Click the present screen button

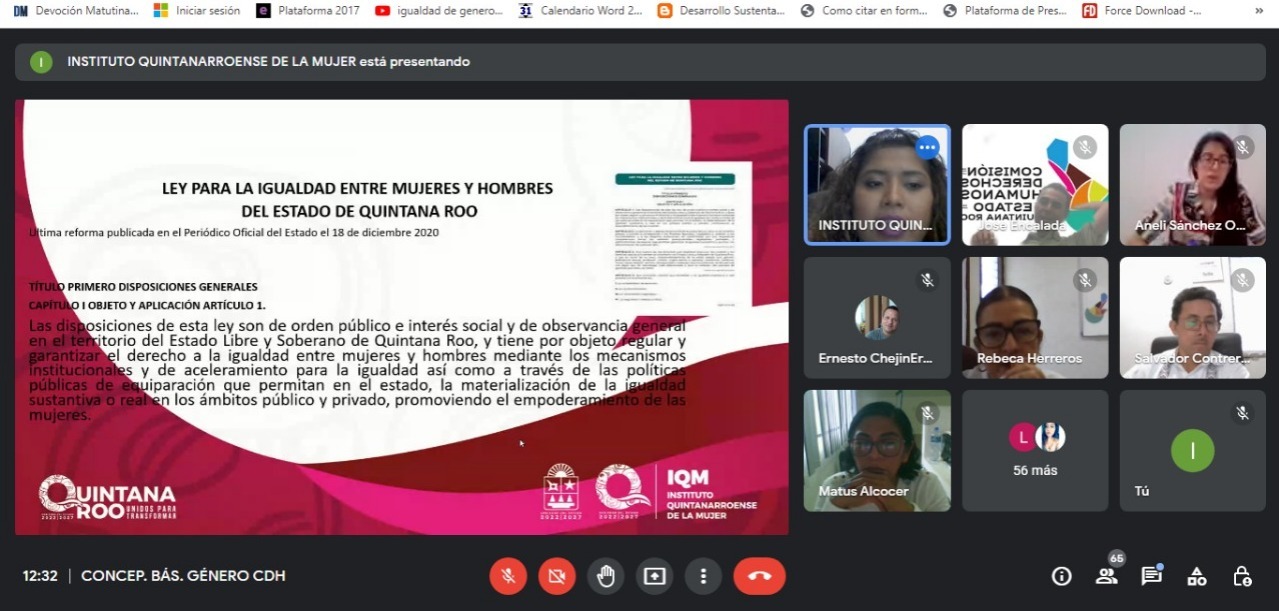(x=654, y=576)
